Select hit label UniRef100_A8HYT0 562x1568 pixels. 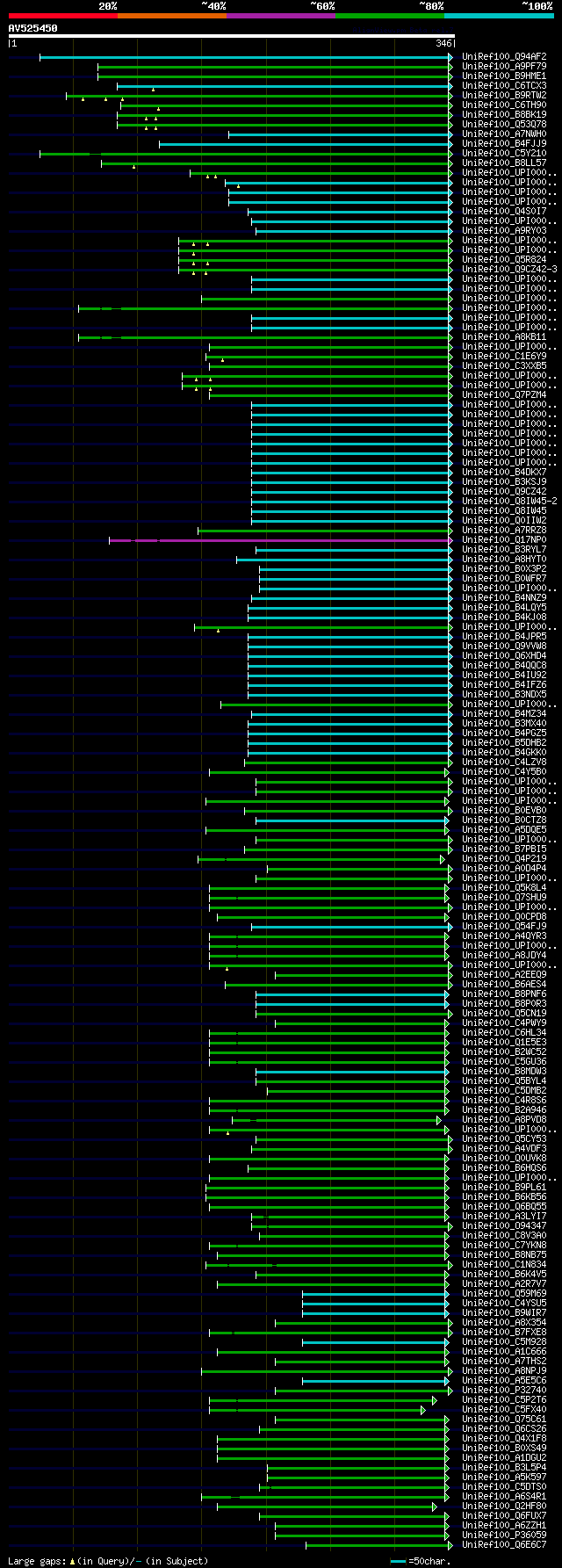(x=504, y=560)
